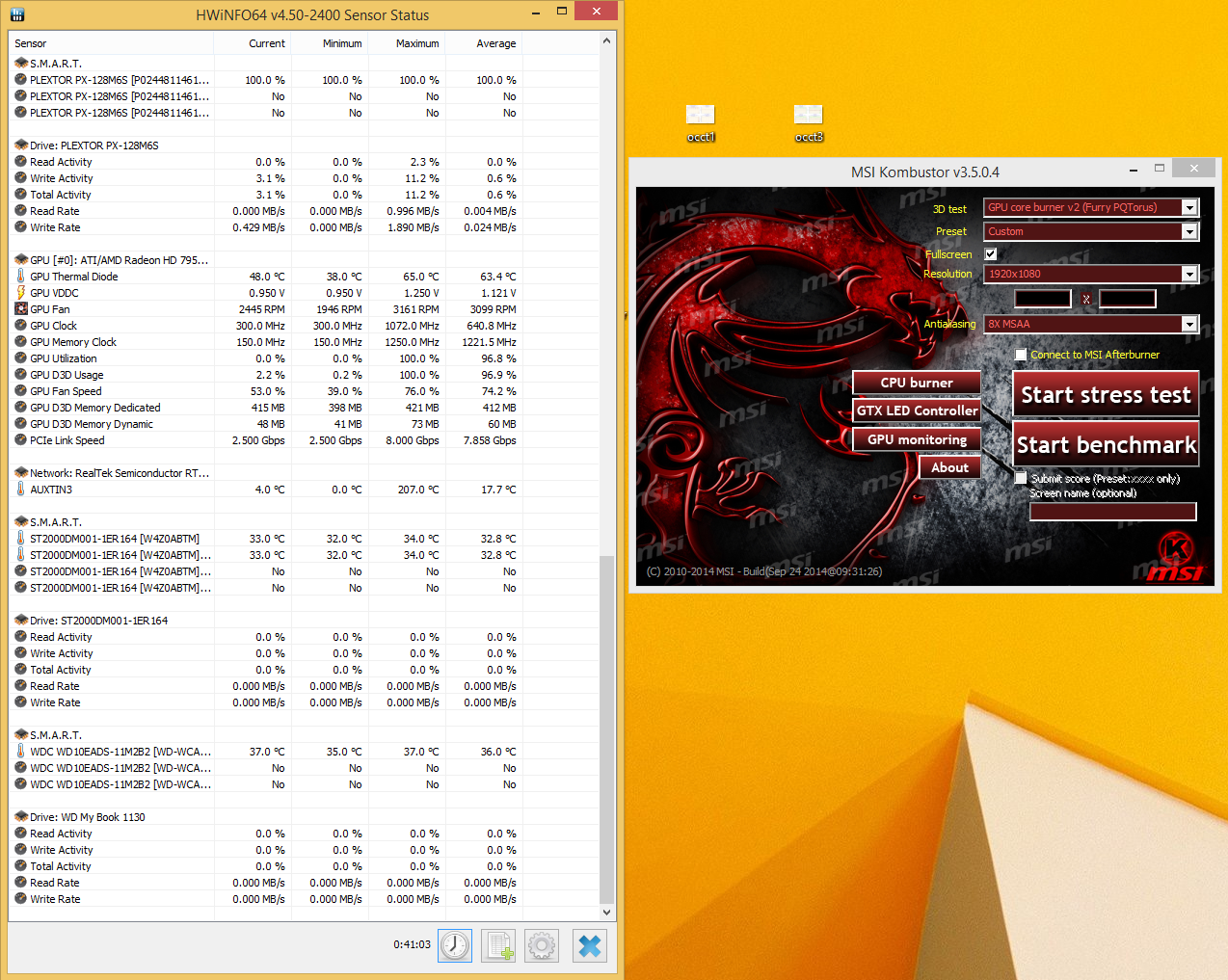This screenshot has width=1228, height=980.
Task: Enable Connect to MSI Afterburner checkbox
Action: click(1021, 355)
